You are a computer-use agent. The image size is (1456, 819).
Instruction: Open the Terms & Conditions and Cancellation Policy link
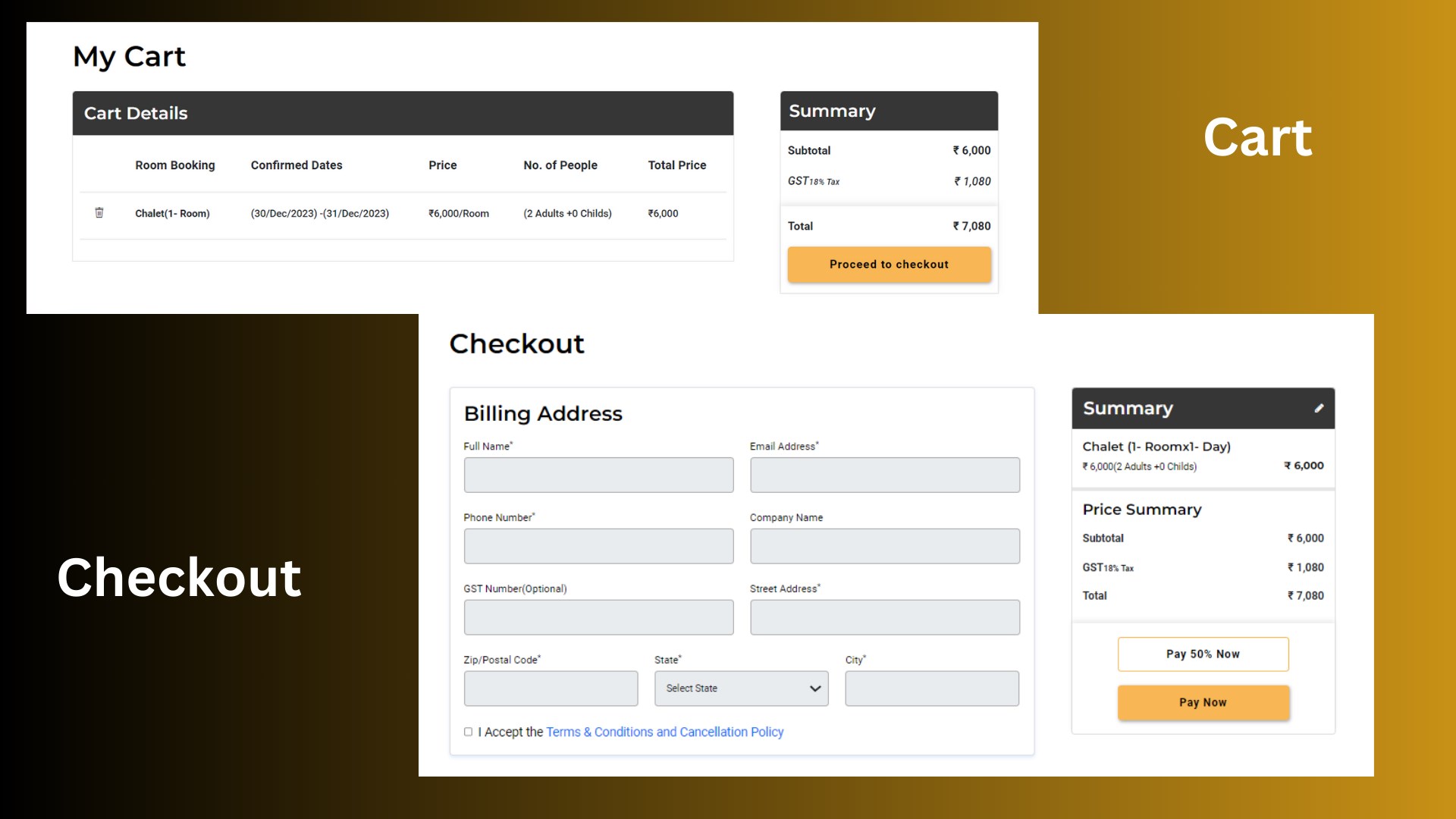coord(665,732)
